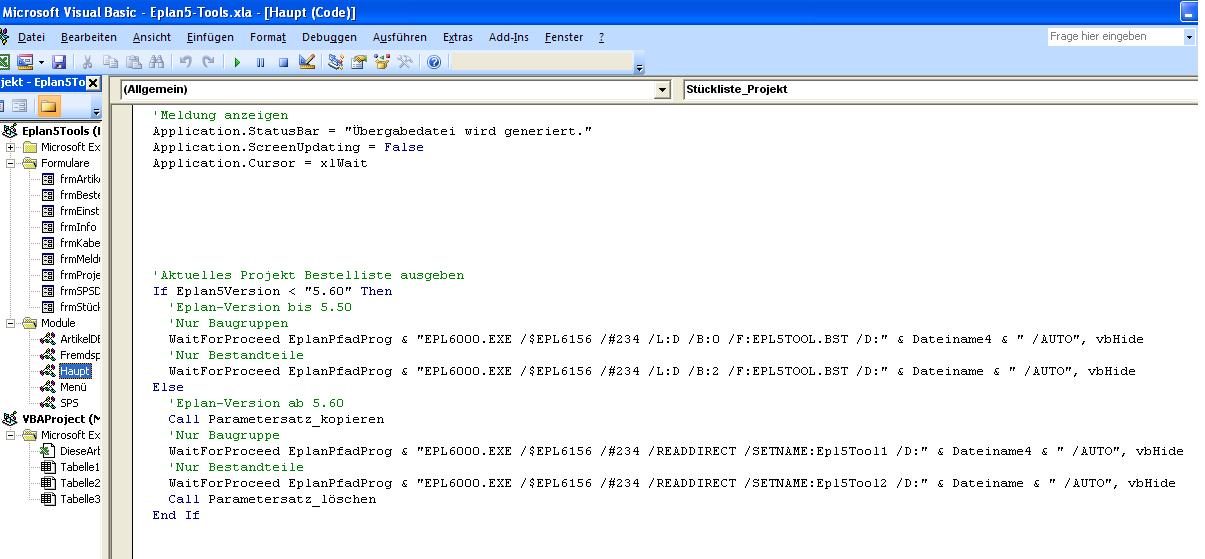Click the Stückliste_Projekt procedure combo box
The width and height of the screenshot is (1205, 559).
[x=943, y=89]
